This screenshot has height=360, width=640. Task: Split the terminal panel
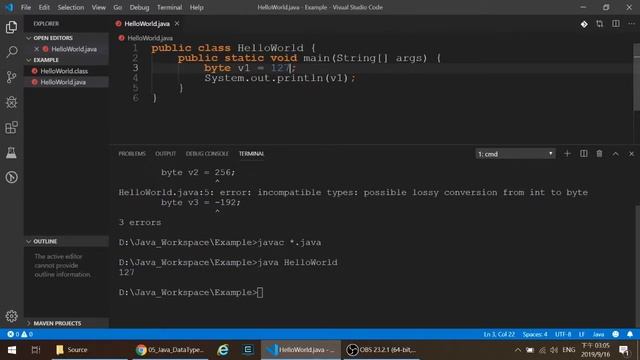click(584, 153)
